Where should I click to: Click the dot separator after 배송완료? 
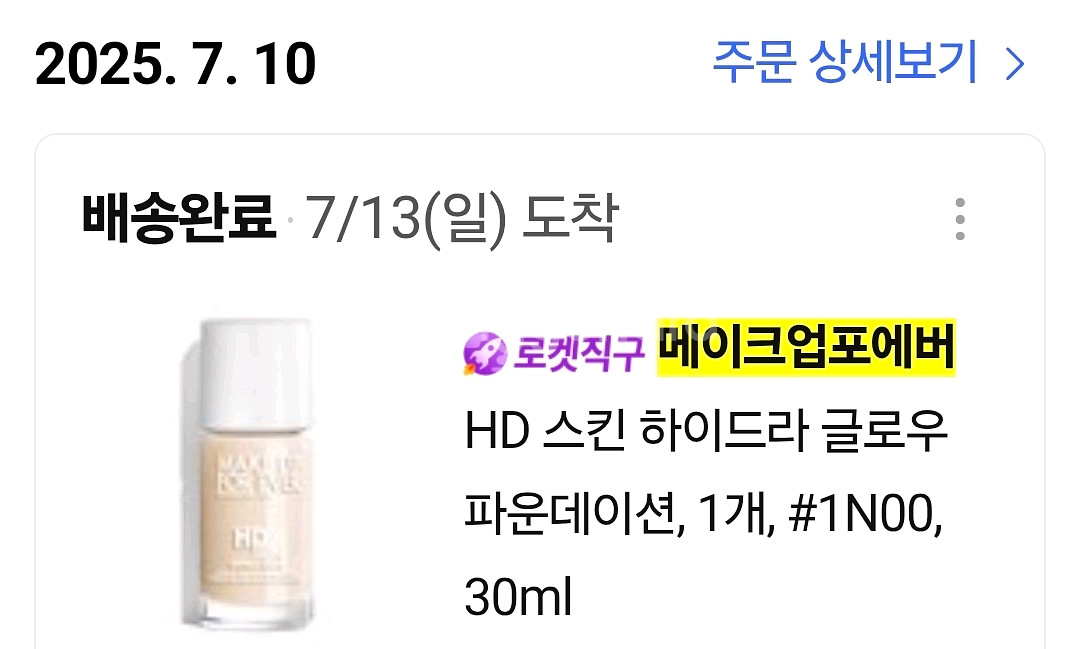point(290,220)
